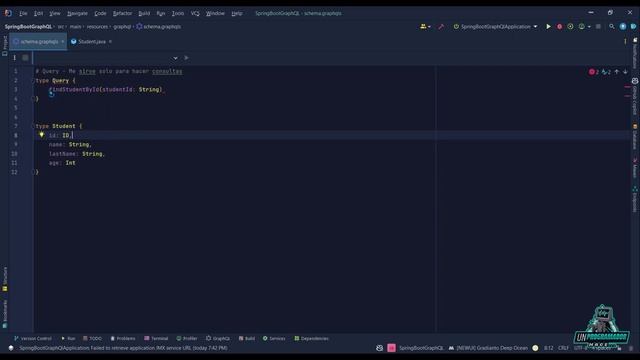Click the intention lightbulb on line 8
The image size is (640, 360).
(x=41, y=135)
